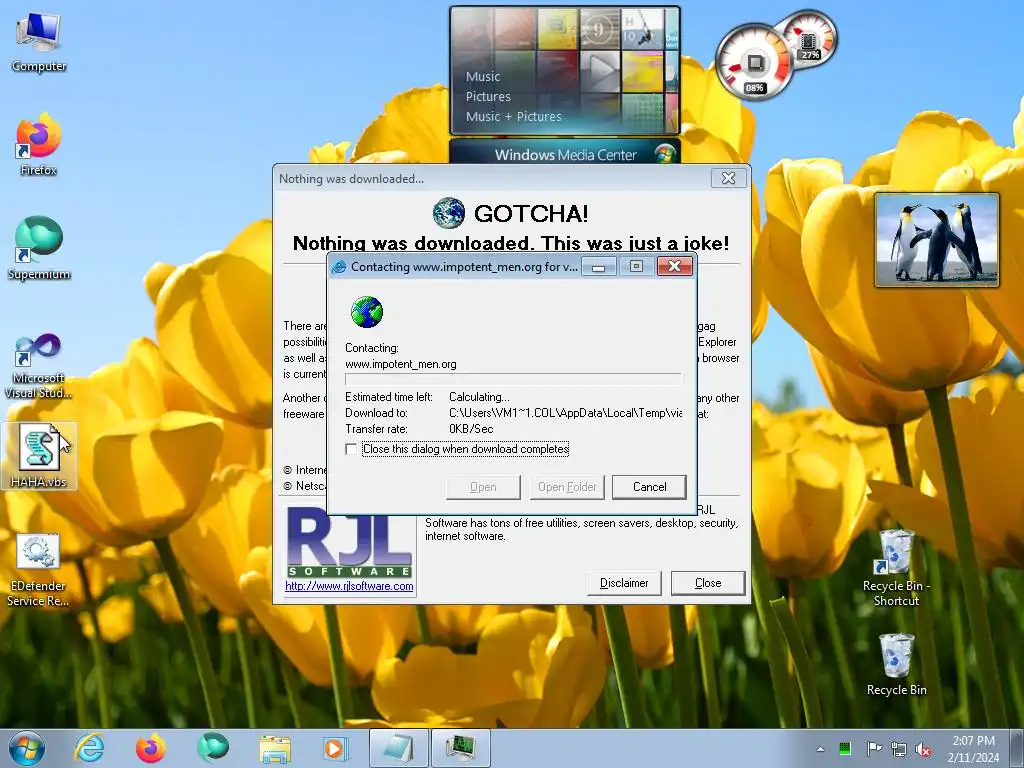Open the http://www.rjlsoftware.com link
This screenshot has width=1024, height=768.
pyautogui.click(x=349, y=586)
